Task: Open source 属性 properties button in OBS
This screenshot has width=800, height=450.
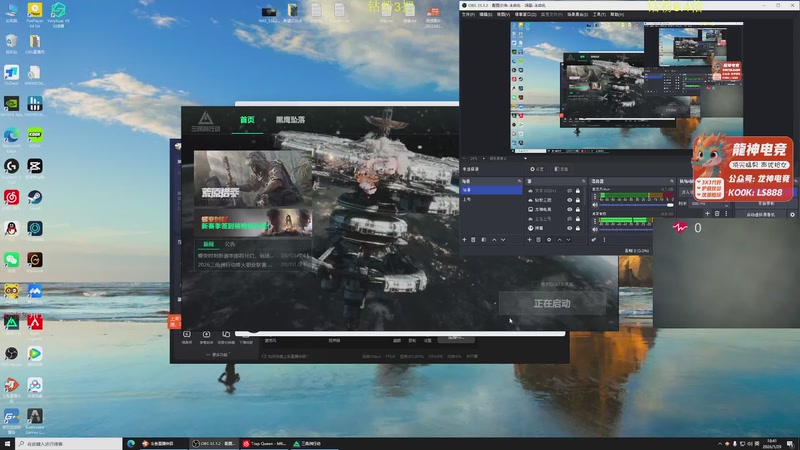Action: [537, 169]
